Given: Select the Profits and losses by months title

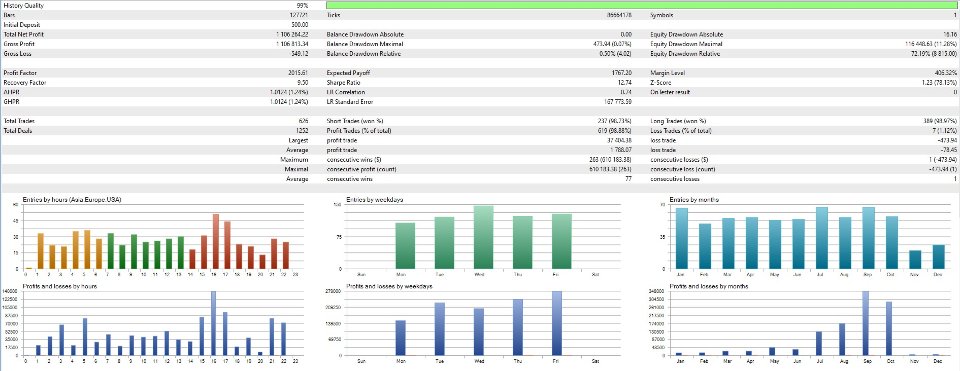Looking at the screenshot, I should 709,286.
